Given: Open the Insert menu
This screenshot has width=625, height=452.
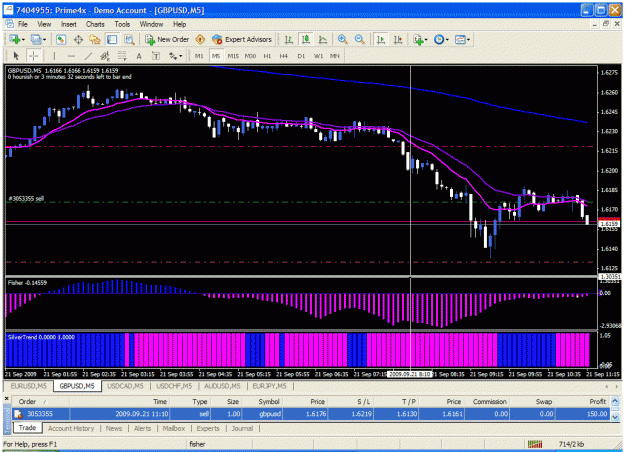Looking at the screenshot, I should [x=69, y=24].
